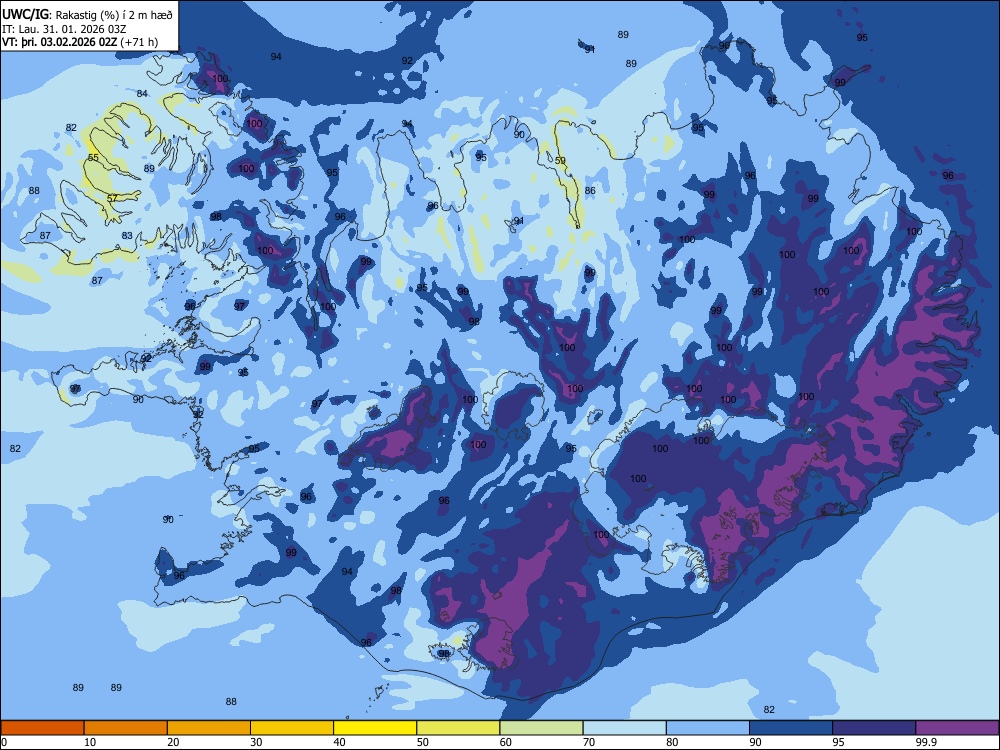1000x750 pixels.
Task: Click the dark orange 0–10 legend swatch
Action: [x=42, y=728]
